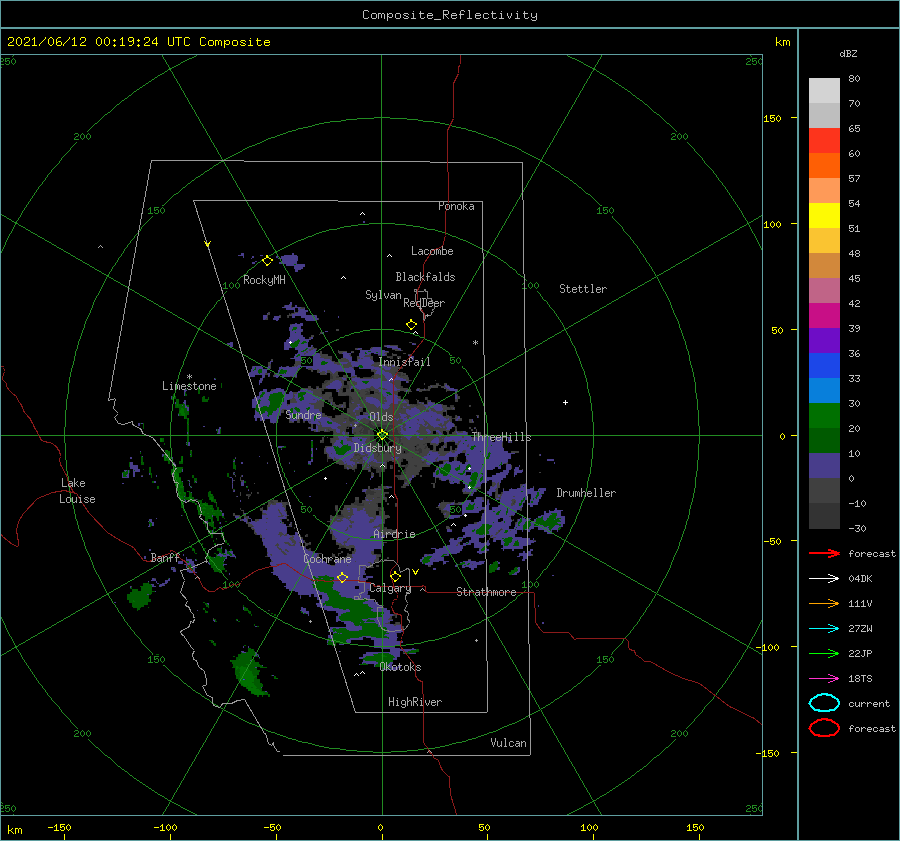Click the Vulcan city label

coord(508,743)
